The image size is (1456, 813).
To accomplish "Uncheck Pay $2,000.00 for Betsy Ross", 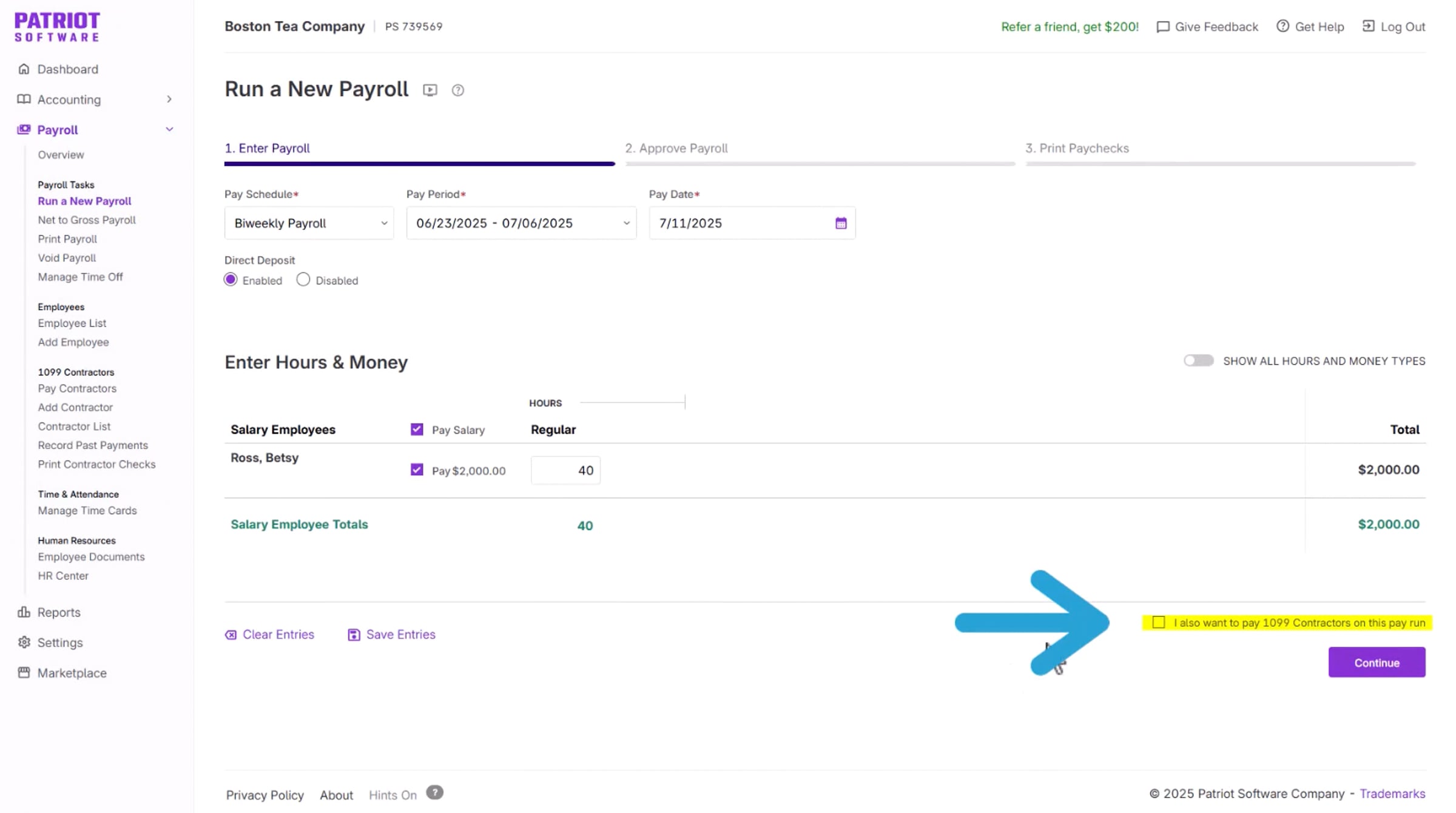I will tap(417, 470).
